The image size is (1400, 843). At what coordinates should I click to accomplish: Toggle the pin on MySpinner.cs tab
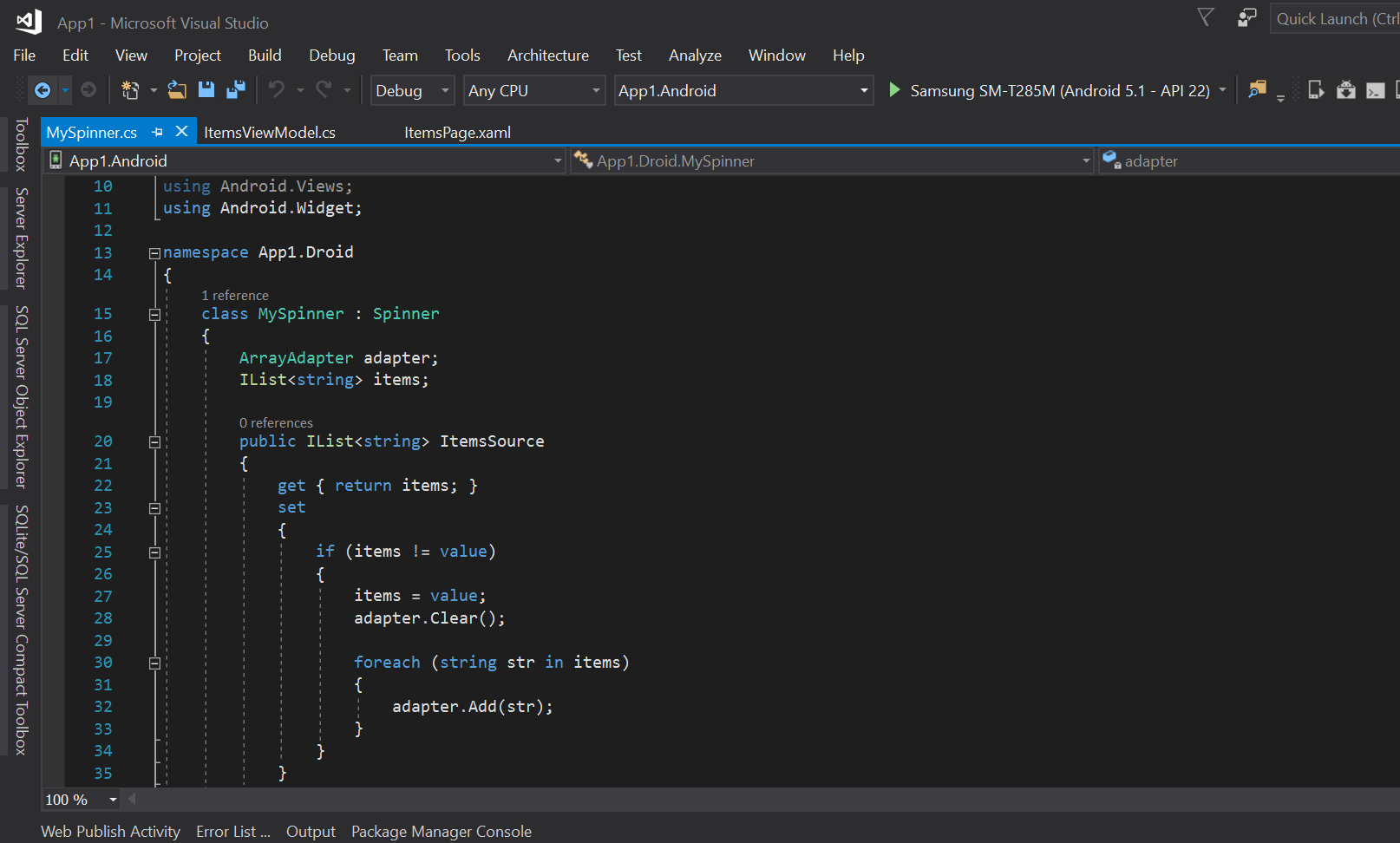coord(158,132)
